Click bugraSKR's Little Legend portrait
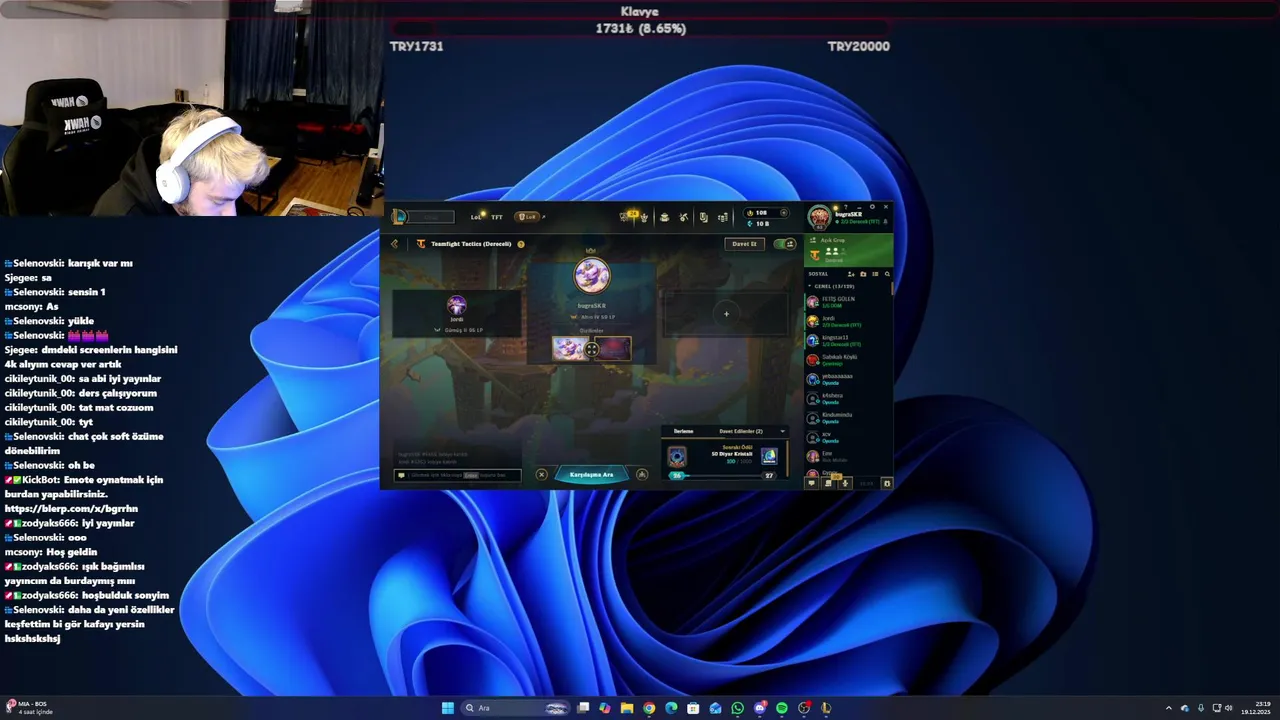 (591, 276)
